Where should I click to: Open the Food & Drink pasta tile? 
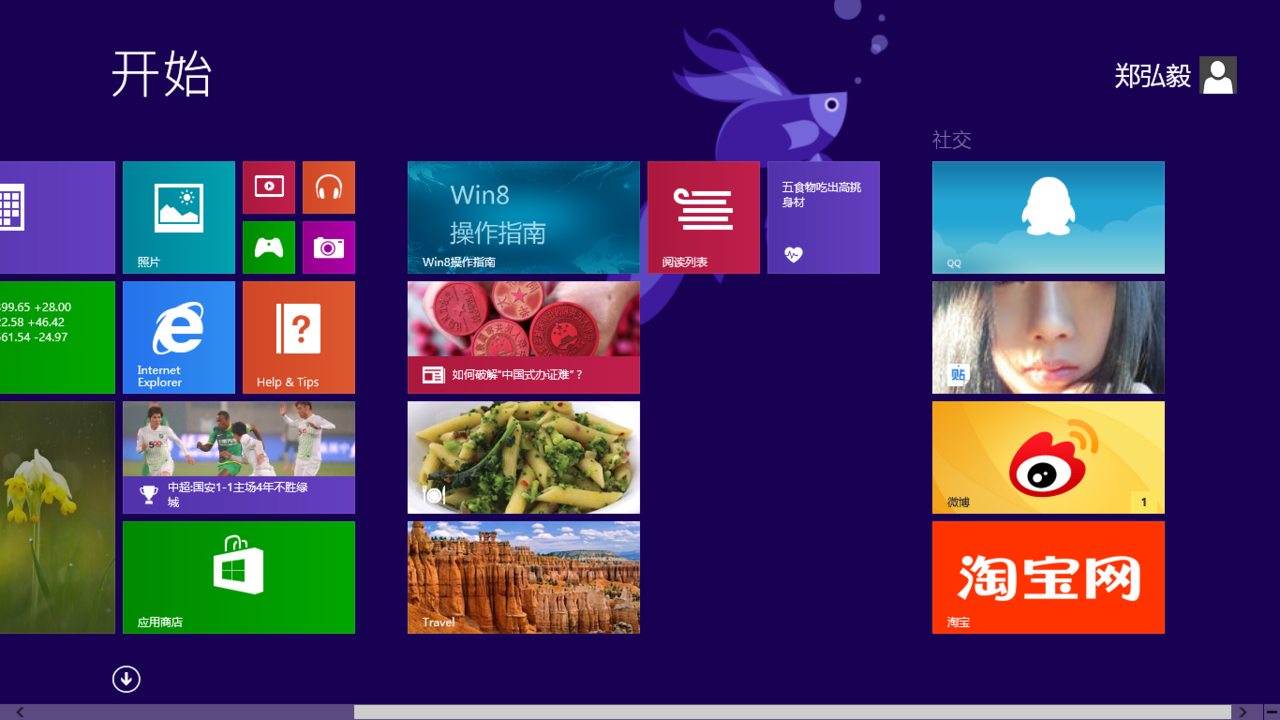(524, 457)
